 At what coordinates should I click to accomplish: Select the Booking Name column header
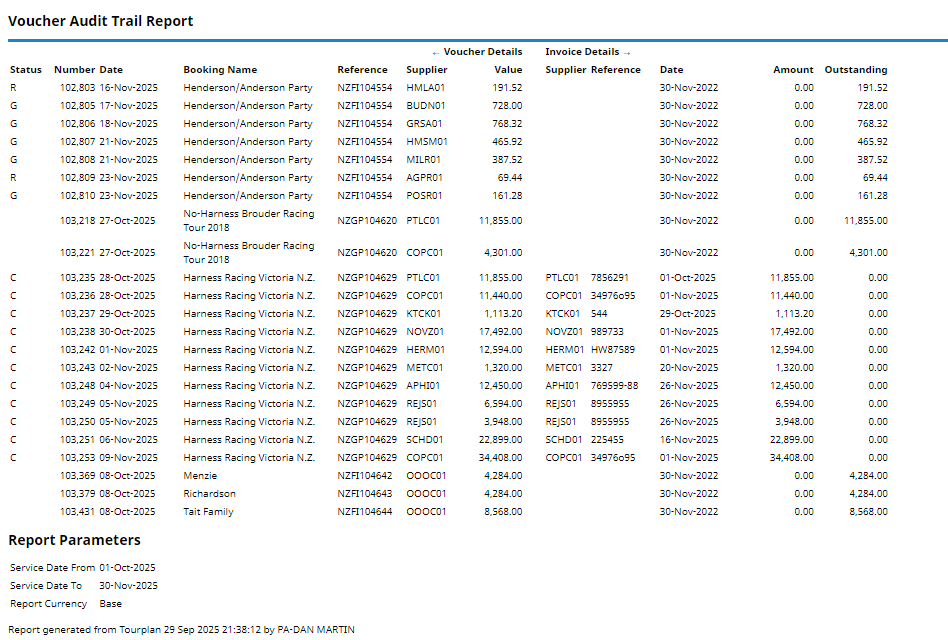coord(220,70)
